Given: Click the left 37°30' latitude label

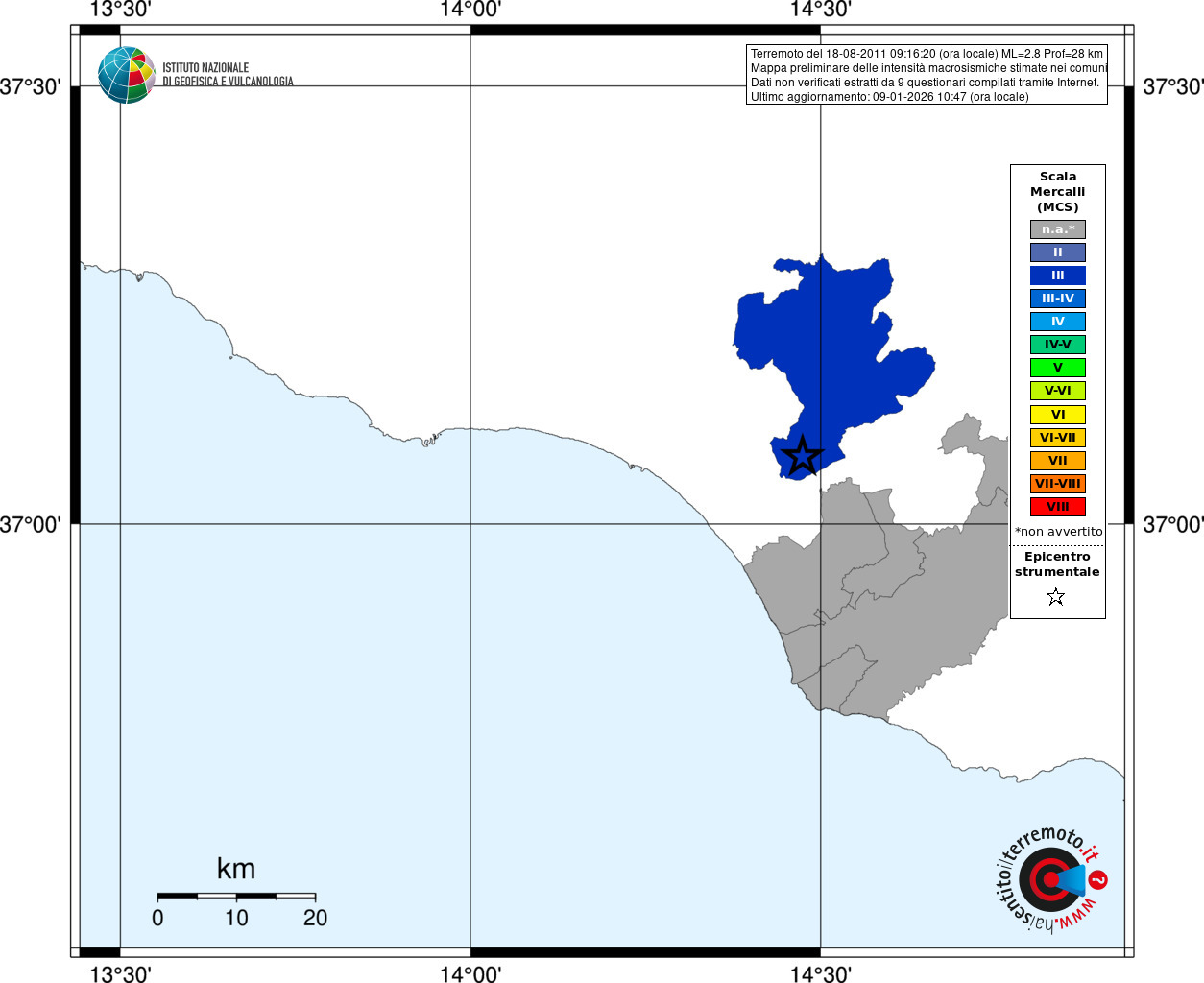Looking at the screenshot, I should pos(31,87).
